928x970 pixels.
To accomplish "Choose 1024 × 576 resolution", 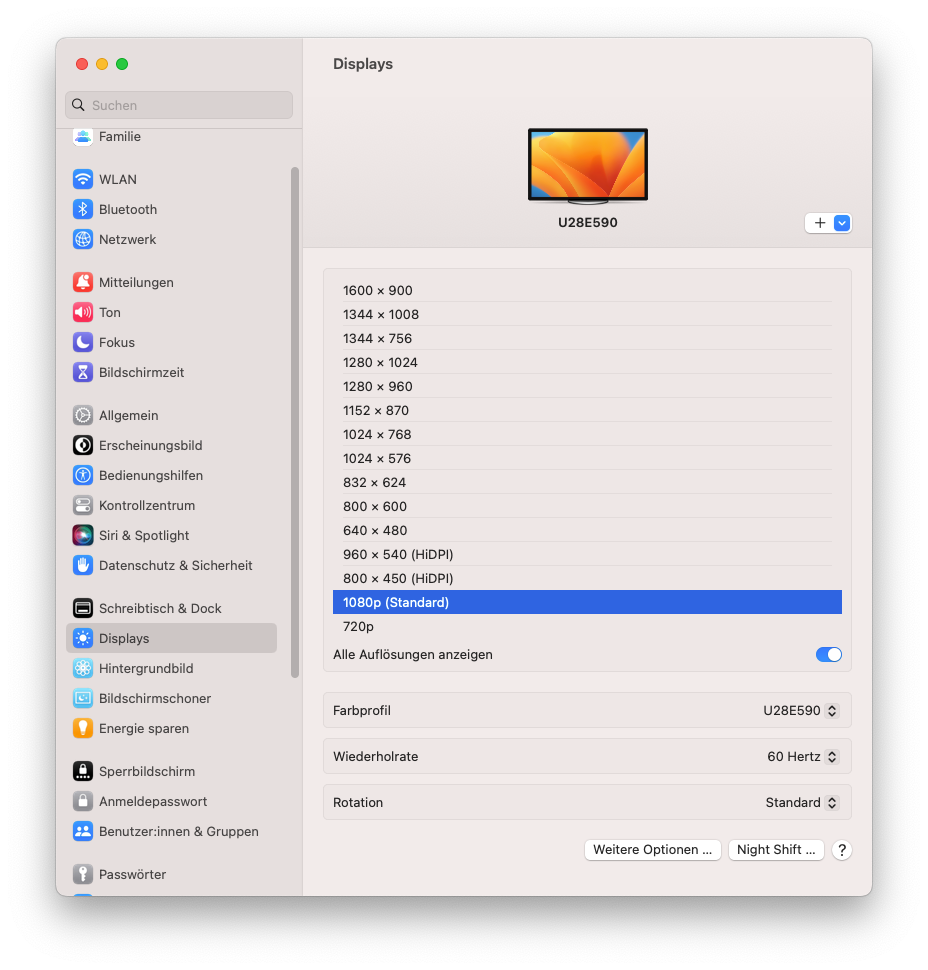I will (x=587, y=458).
